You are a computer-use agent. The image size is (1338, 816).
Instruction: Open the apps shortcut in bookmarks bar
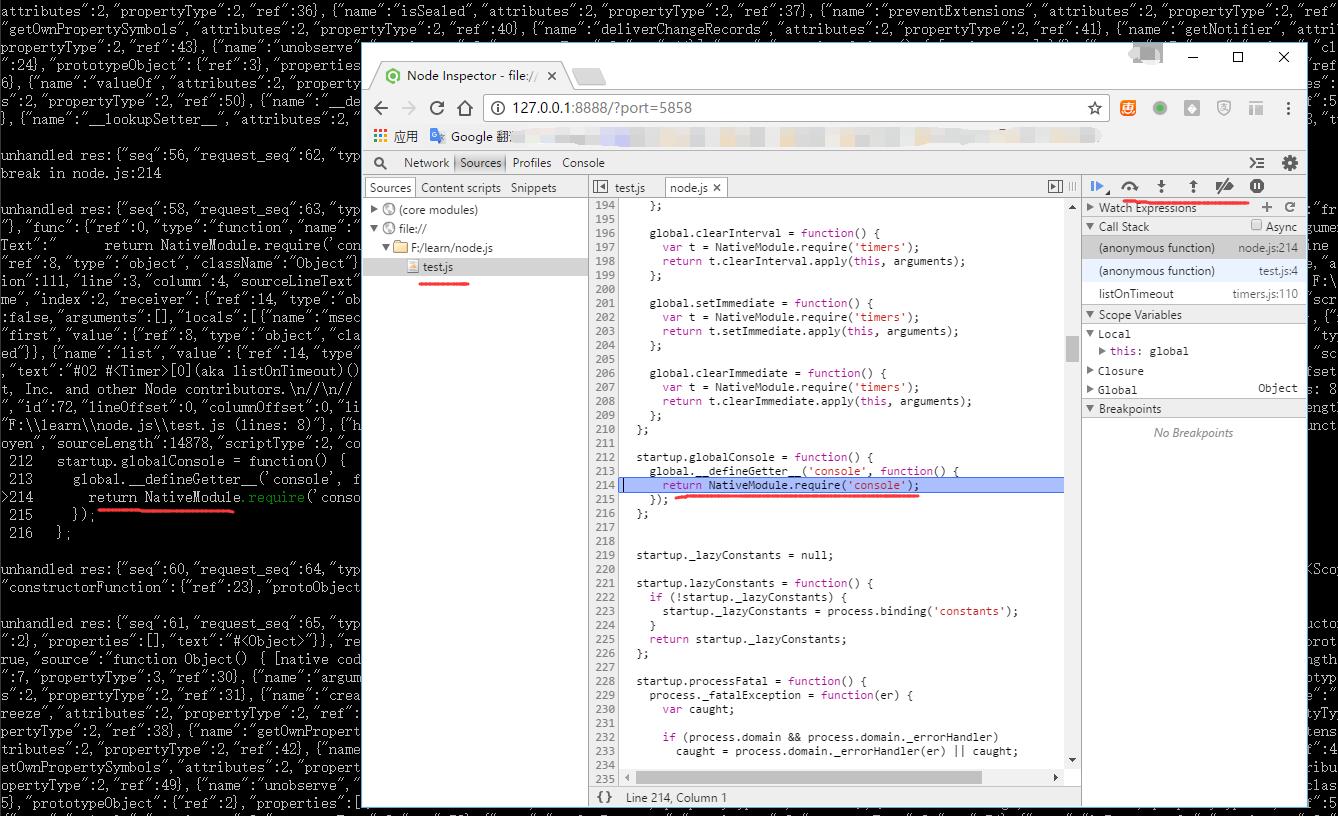[x=396, y=136]
